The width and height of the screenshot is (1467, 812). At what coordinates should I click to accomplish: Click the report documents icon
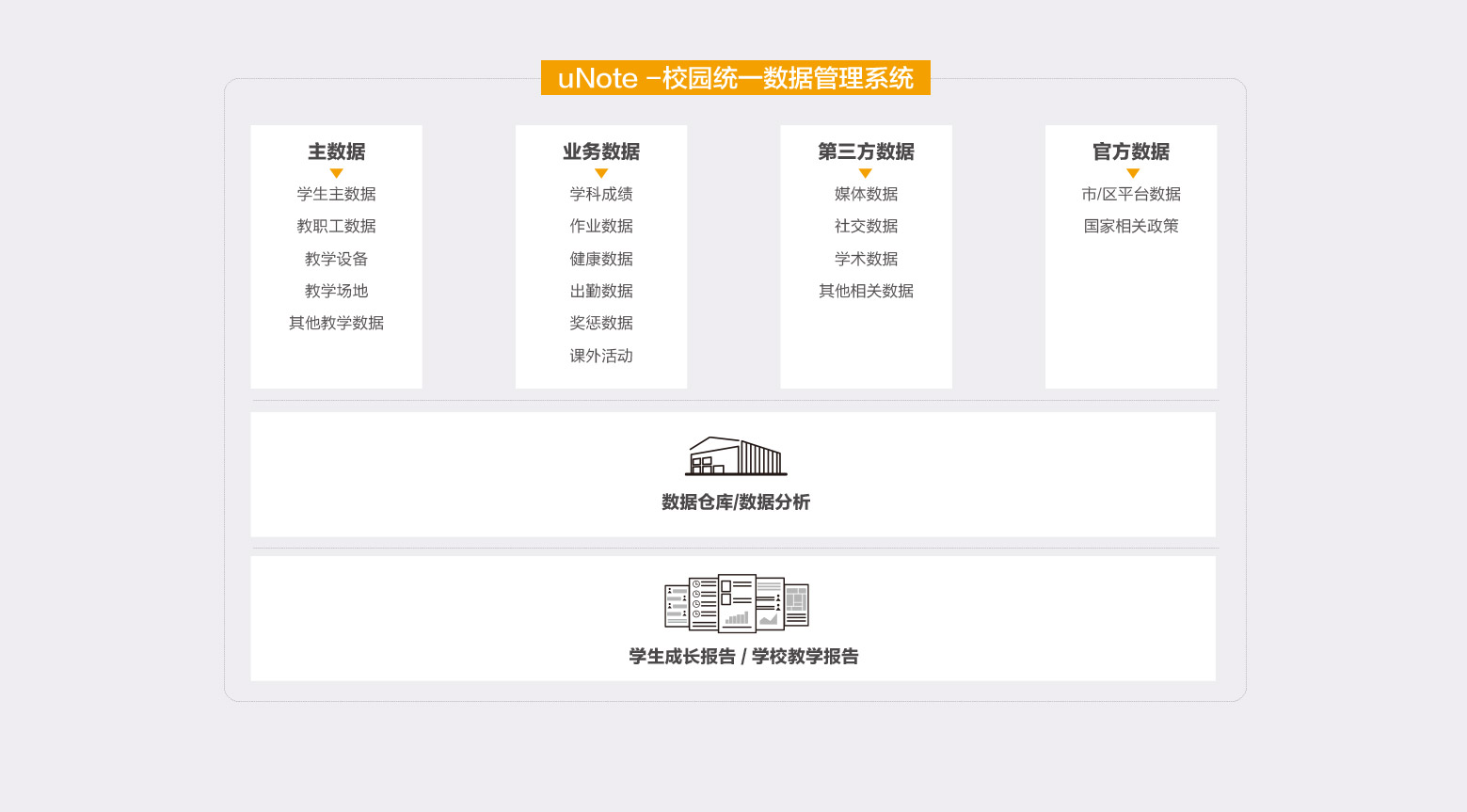pyautogui.click(x=736, y=603)
